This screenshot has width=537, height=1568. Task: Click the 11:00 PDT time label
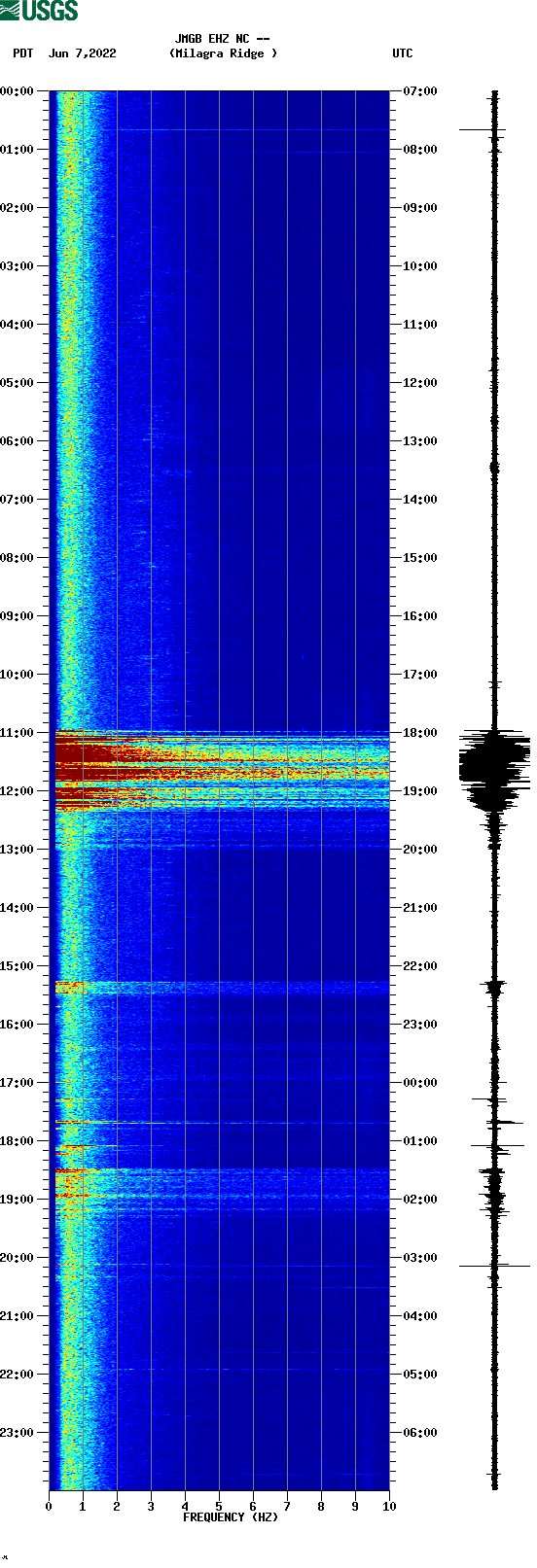[17, 733]
